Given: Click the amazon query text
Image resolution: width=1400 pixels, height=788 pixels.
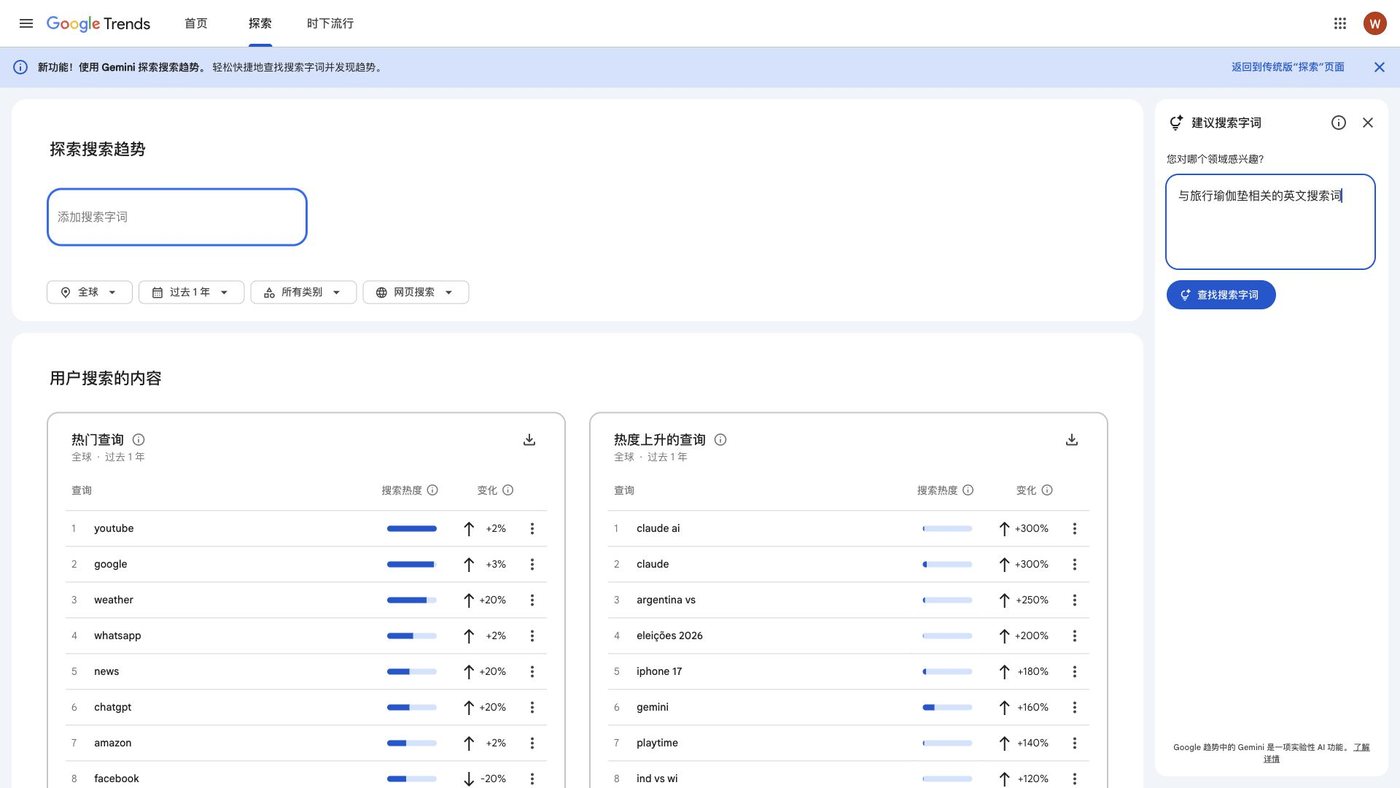Looking at the screenshot, I should click(x=113, y=743).
